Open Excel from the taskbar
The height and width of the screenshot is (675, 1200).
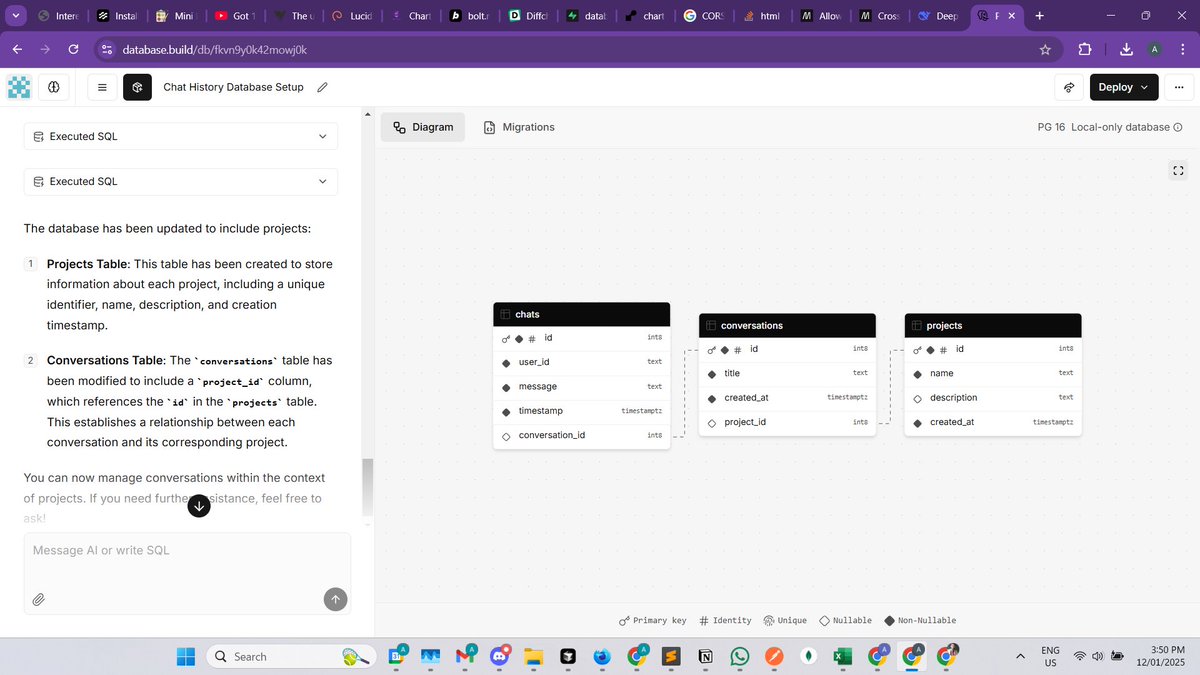[842, 656]
